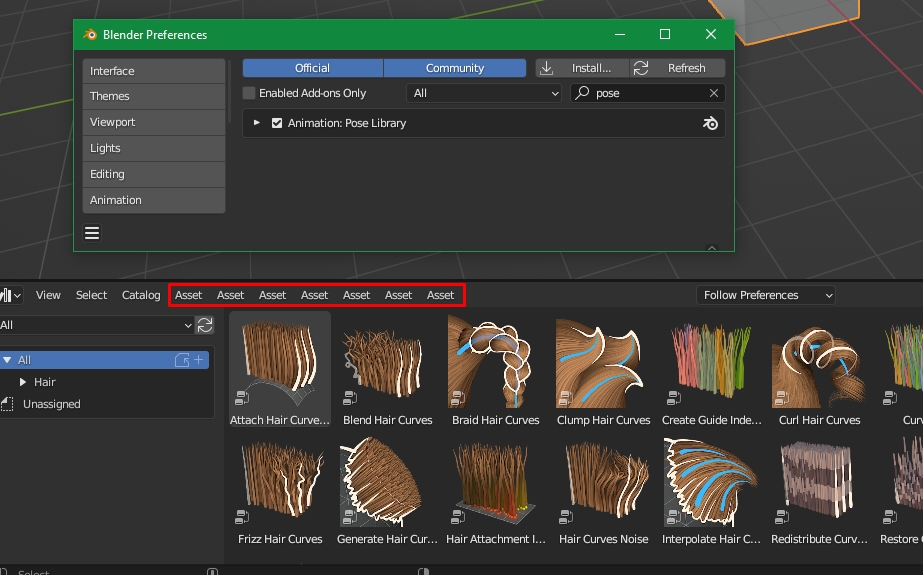This screenshot has height=575, width=923.
Task: Click the Install add-on button
Action: [x=582, y=68]
